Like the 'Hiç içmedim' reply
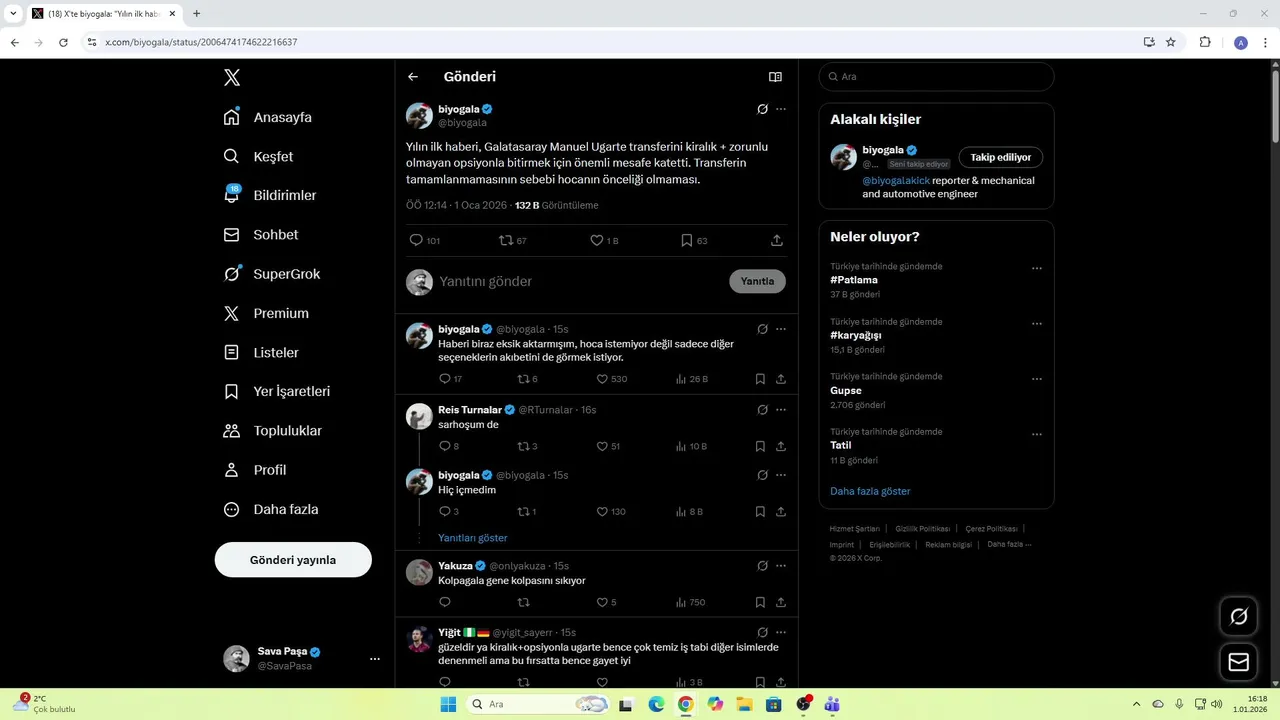Screen dimensions: 1280x720 click(x=602, y=511)
